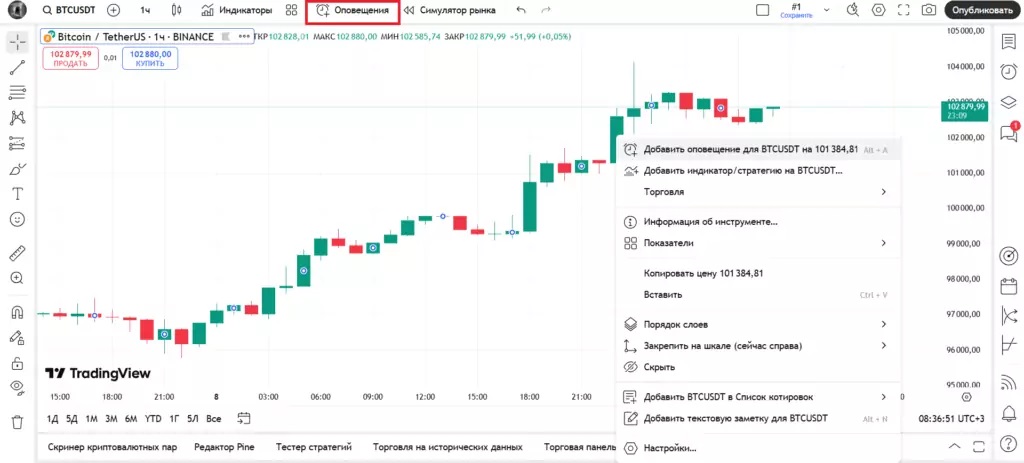This screenshot has height=463, width=1024.
Task: Expand Закрепить на шкале submenu
Action: coord(758,345)
